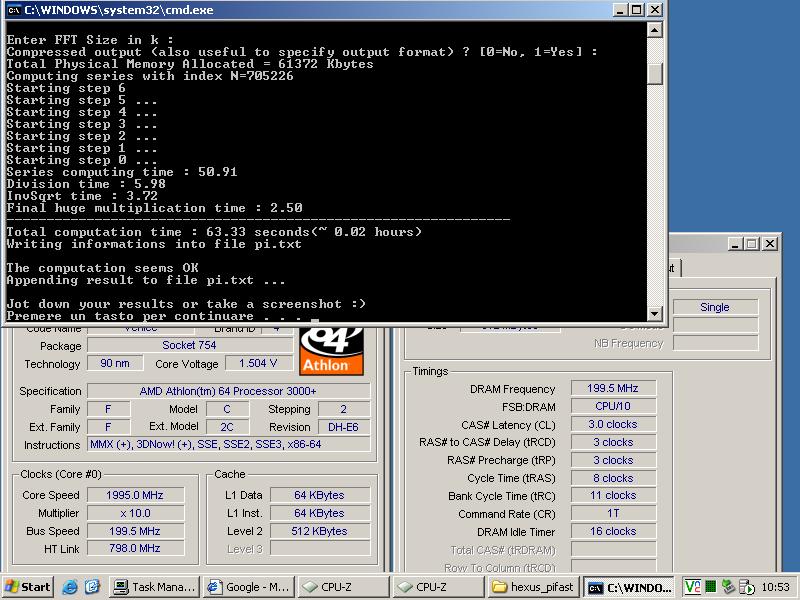Click the Internet Explorer quick launch icon
The width and height of the screenshot is (800, 600).
70,587
